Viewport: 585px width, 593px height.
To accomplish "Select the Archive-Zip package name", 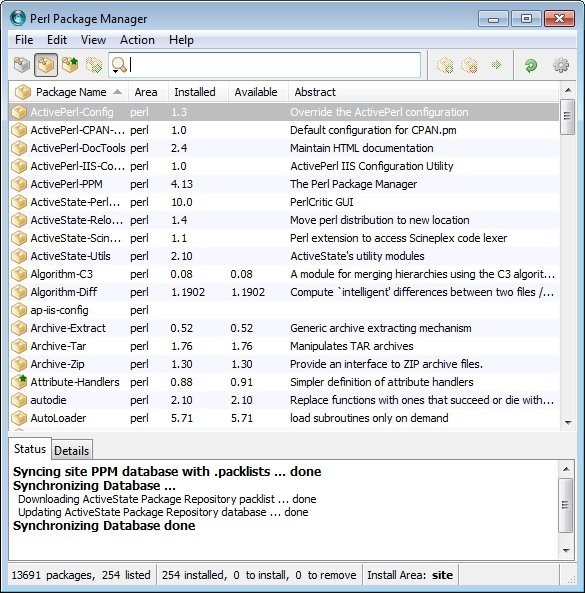I will 57,364.
